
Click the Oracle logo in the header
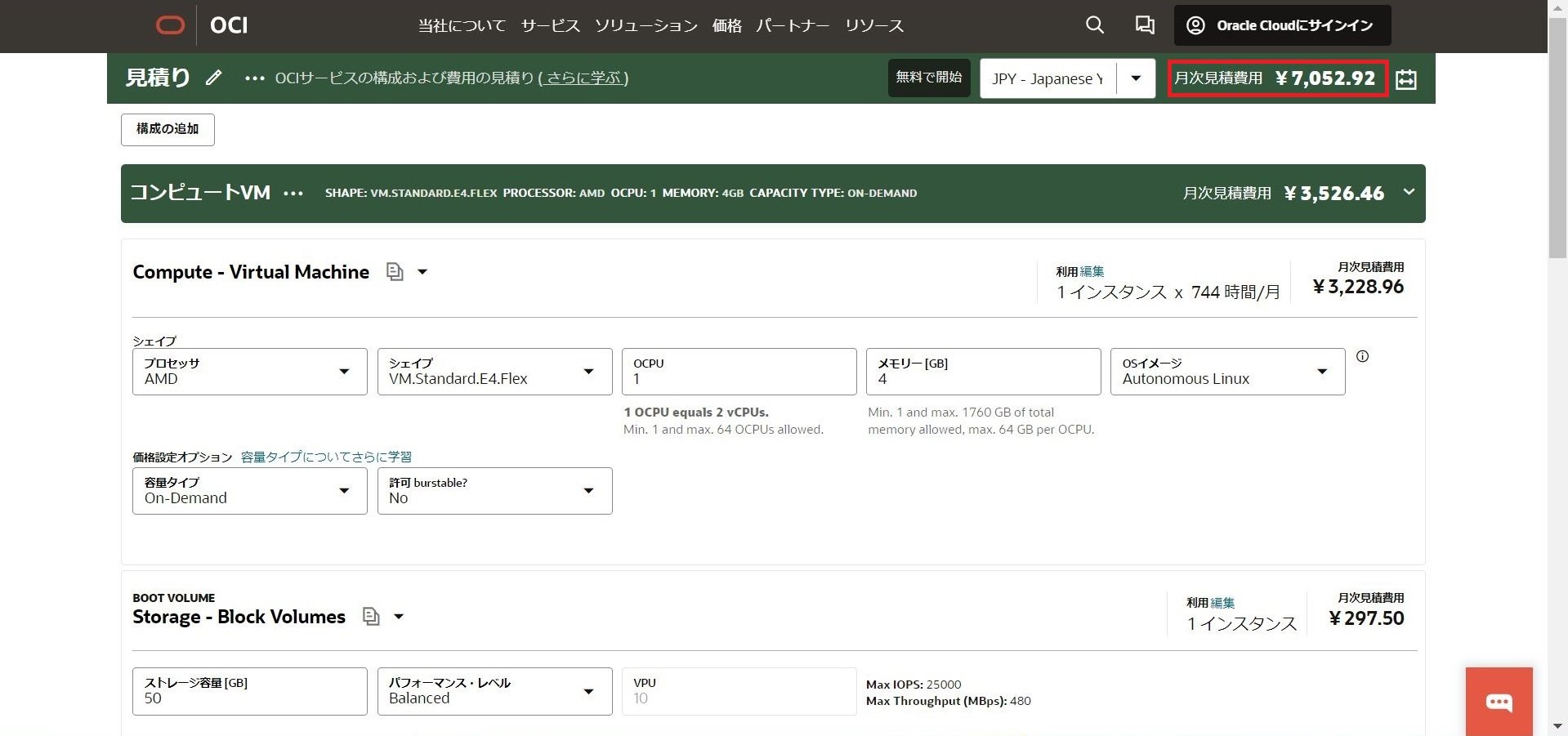170,25
